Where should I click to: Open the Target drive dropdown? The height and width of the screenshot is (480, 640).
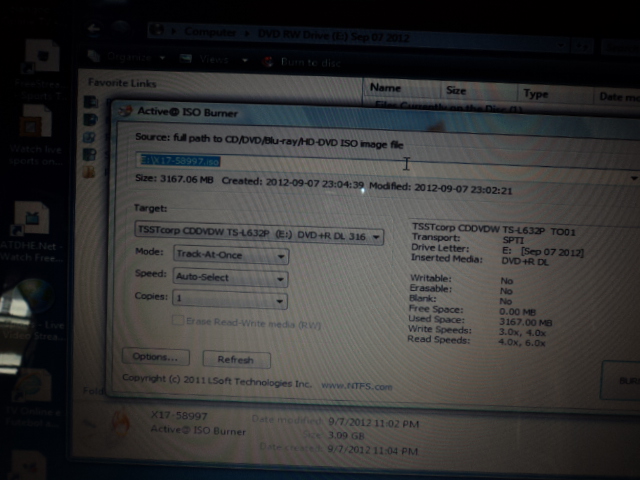click(x=259, y=234)
